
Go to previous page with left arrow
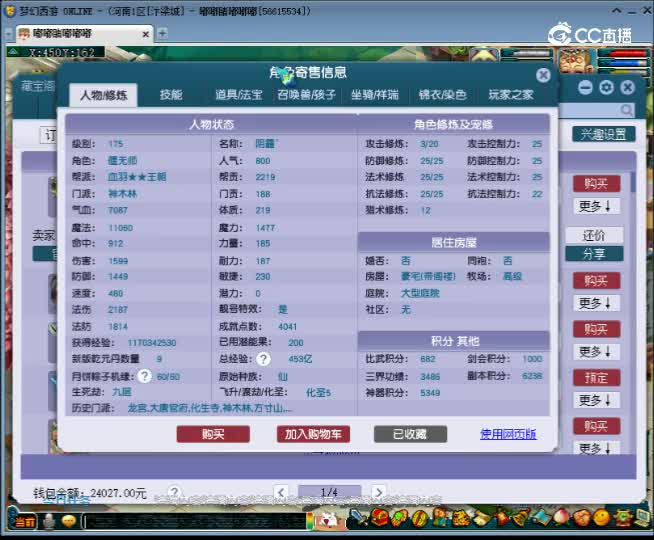coord(281,492)
